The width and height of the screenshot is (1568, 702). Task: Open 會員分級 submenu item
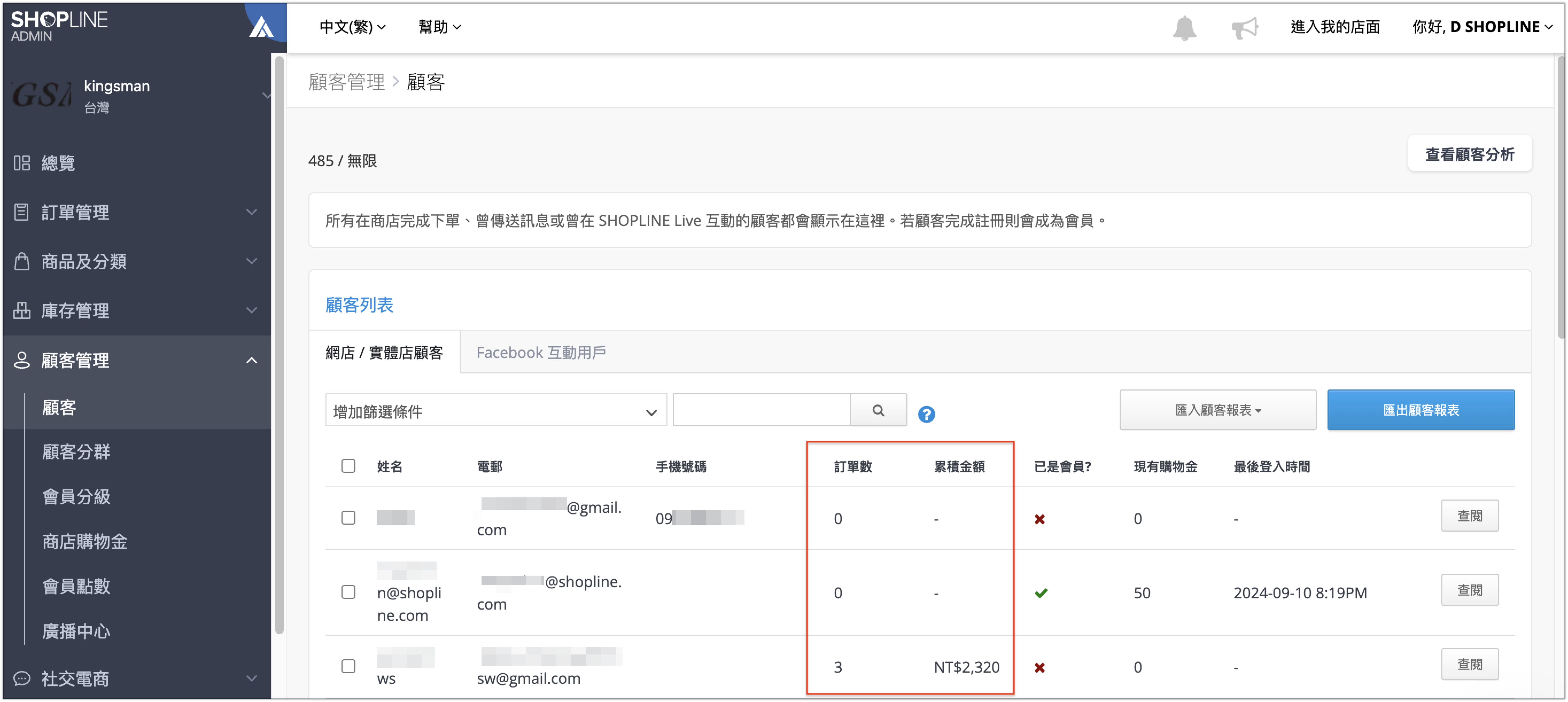tap(76, 497)
